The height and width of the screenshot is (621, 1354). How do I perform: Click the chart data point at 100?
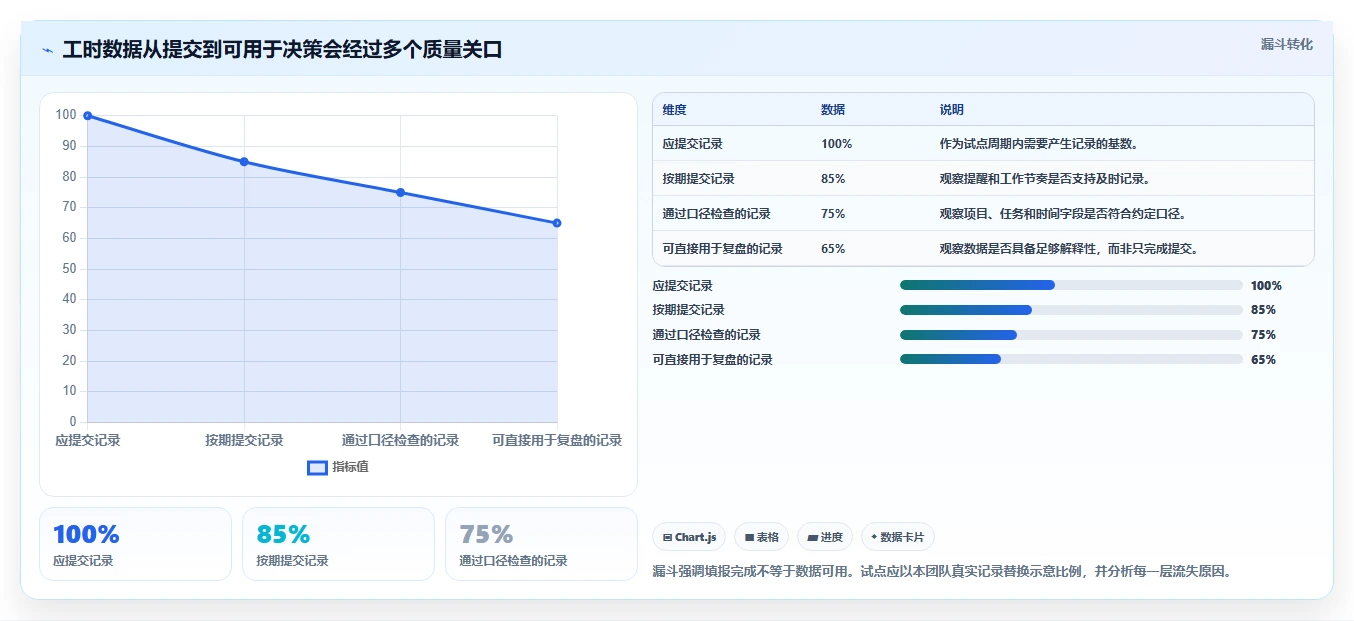pos(88,116)
